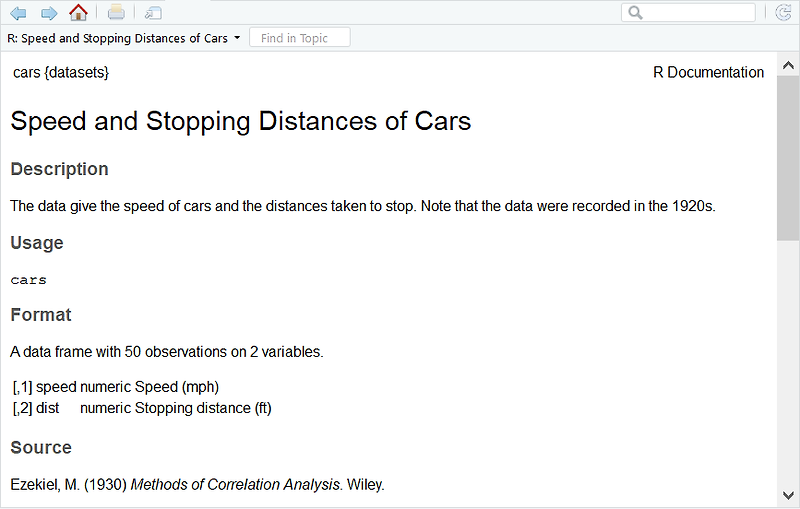Click the Description heading
Image resolution: width=800 pixels, height=509 pixels.
pyautogui.click(x=59, y=169)
